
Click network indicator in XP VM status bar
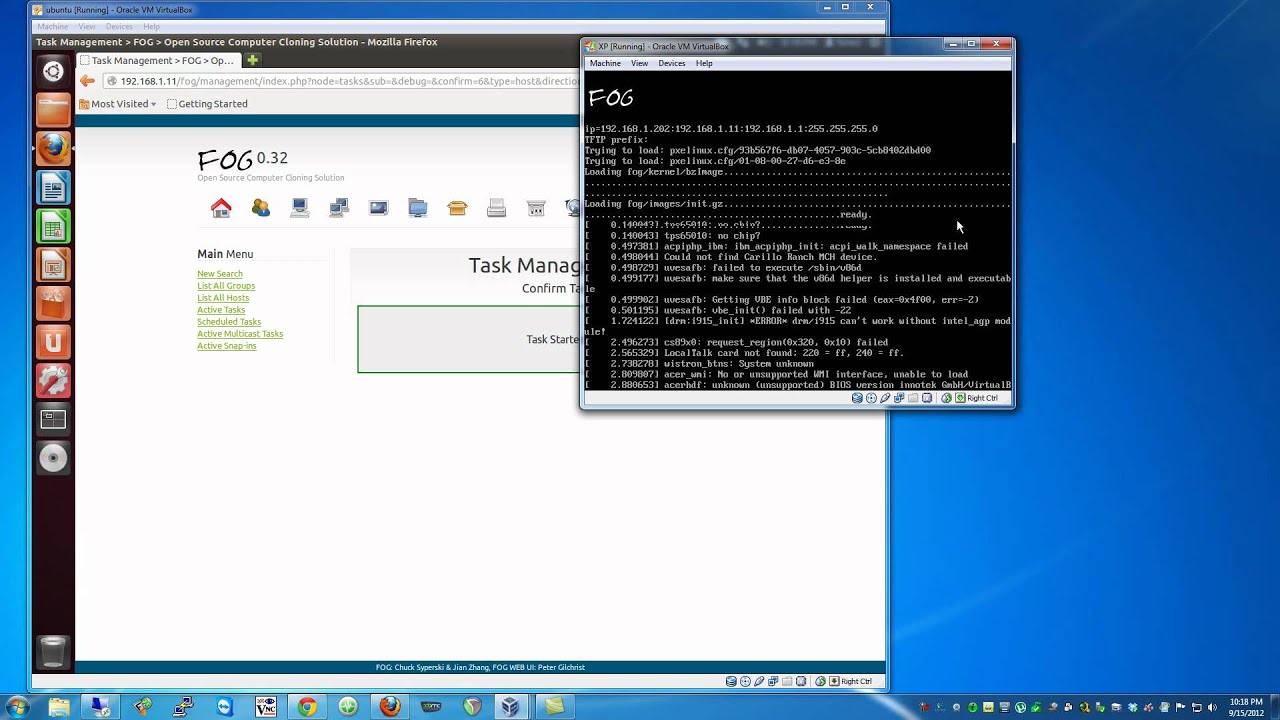pos(899,398)
